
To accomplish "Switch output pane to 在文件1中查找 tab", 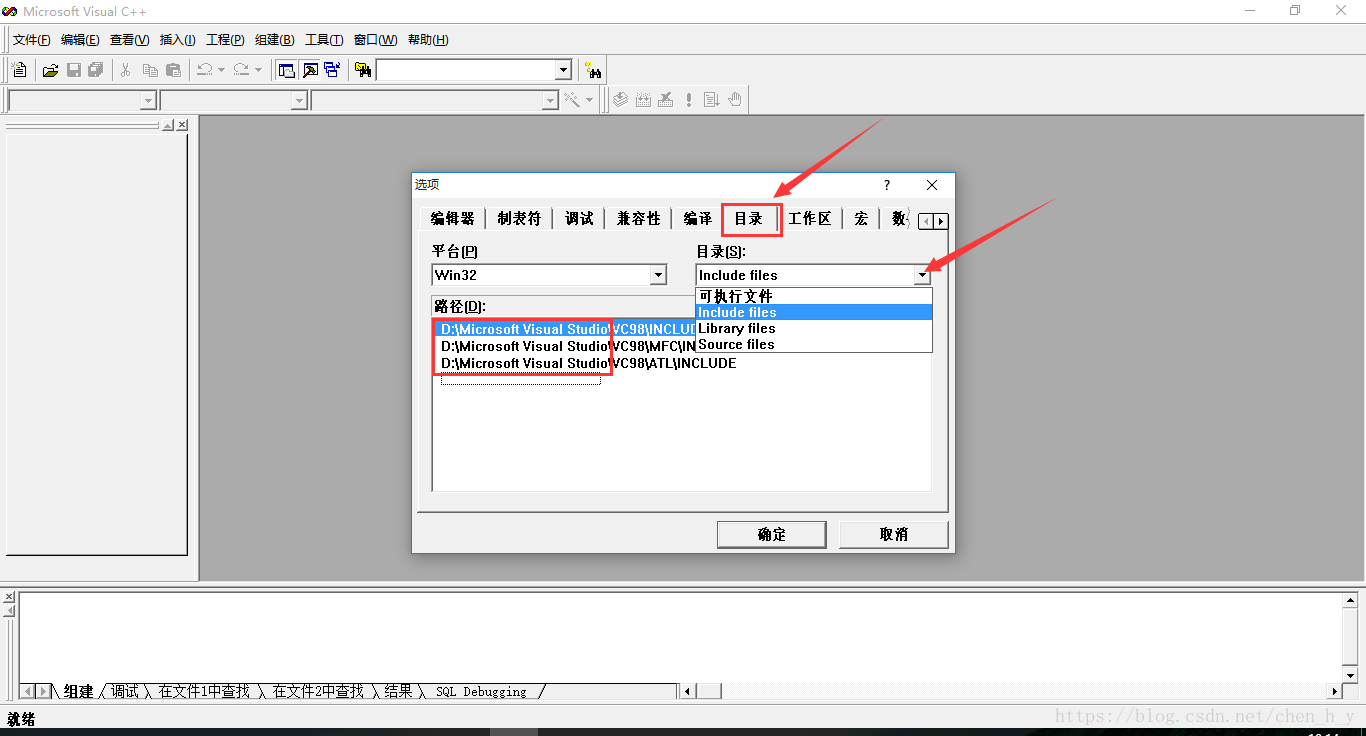I will (204, 691).
